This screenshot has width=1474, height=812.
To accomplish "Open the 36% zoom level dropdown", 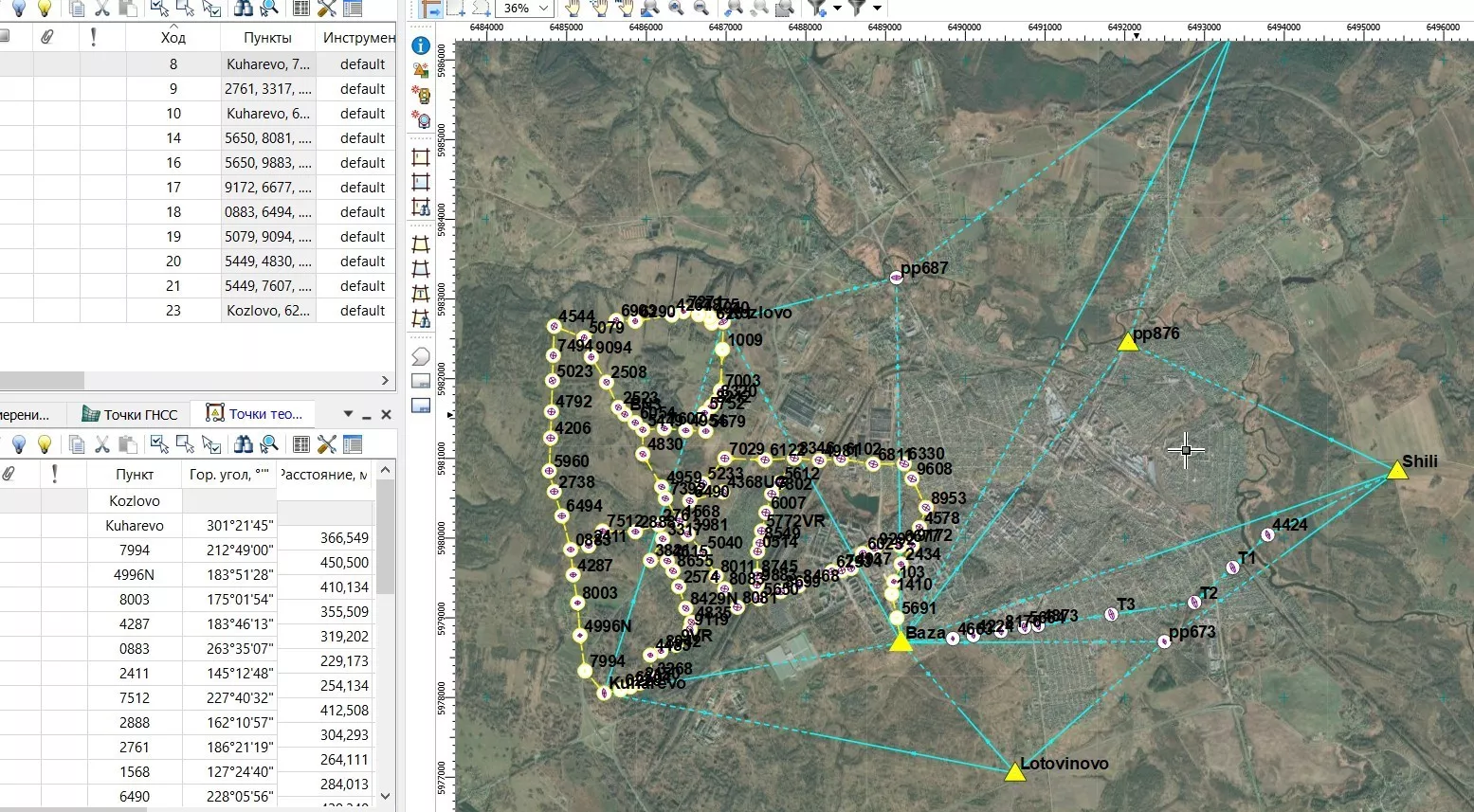I will [x=544, y=9].
